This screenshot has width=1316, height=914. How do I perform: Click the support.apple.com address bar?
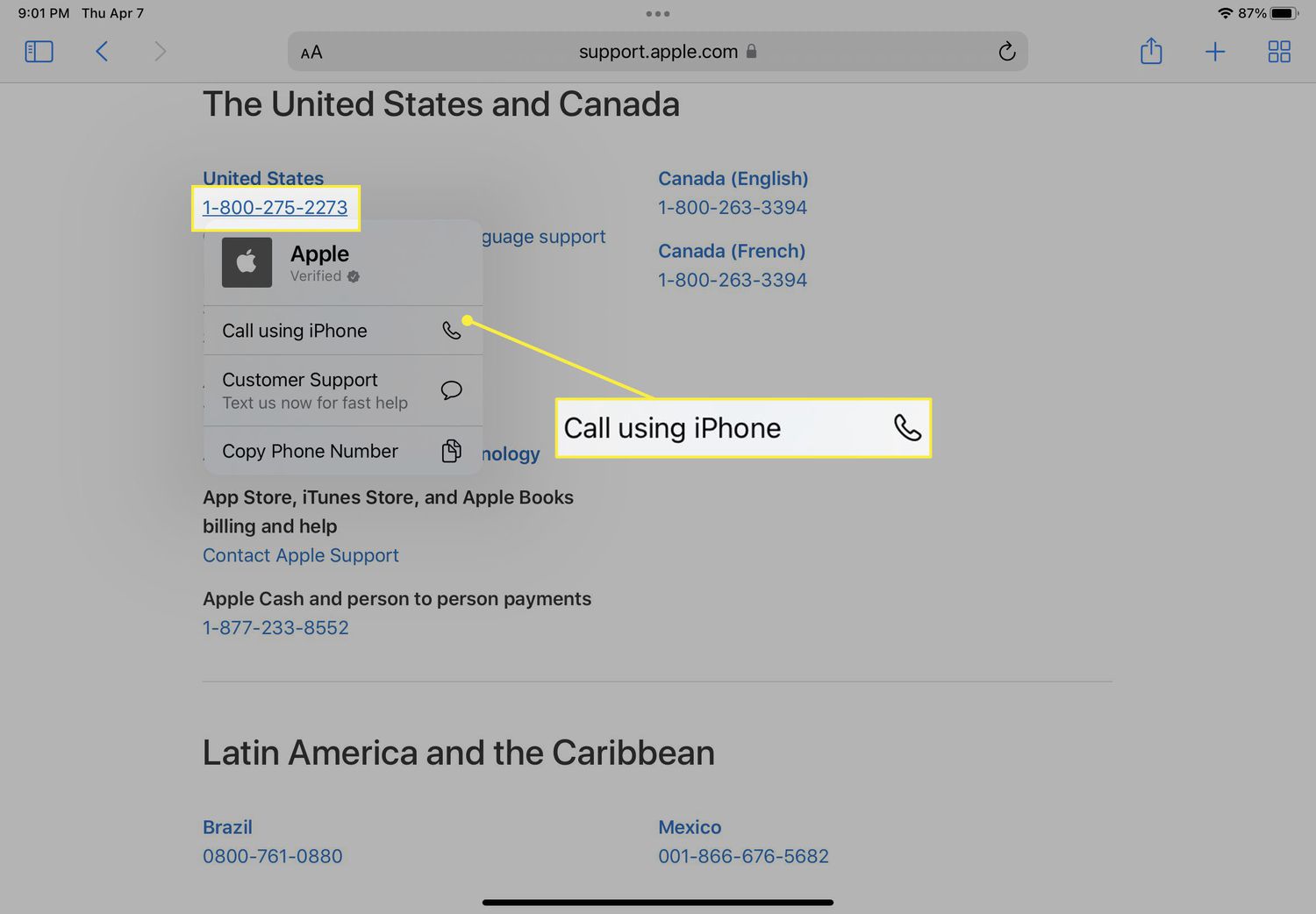click(x=657, y=52)
